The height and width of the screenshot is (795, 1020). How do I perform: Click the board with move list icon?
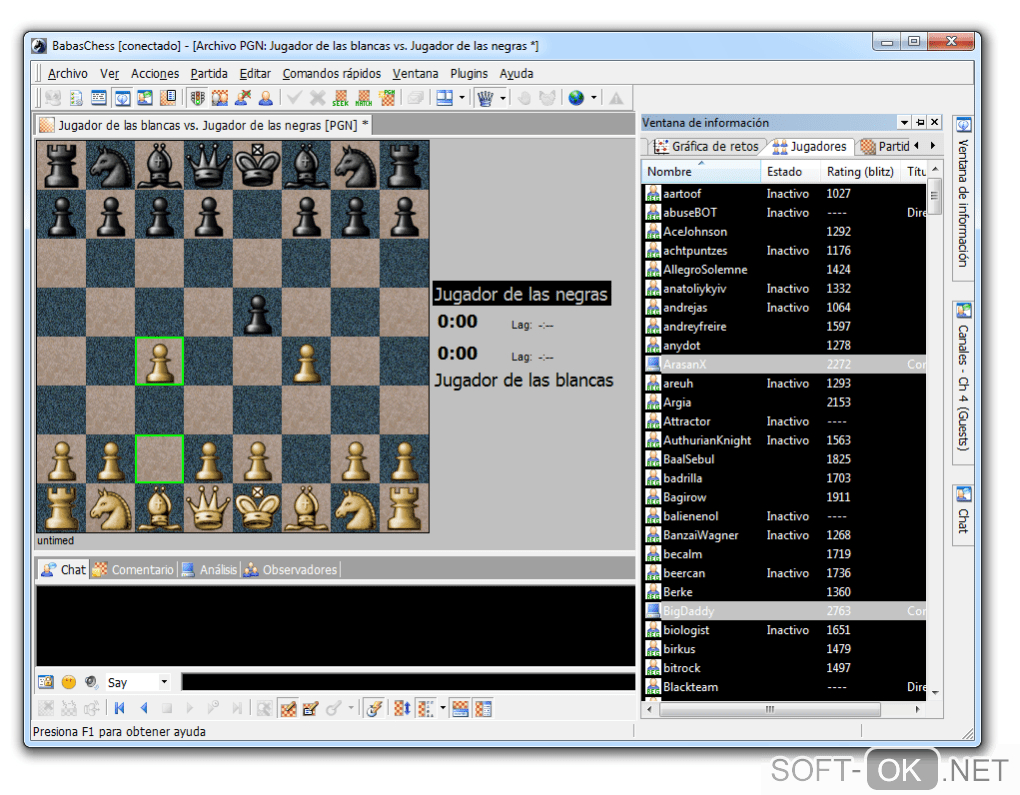point(168,98)
